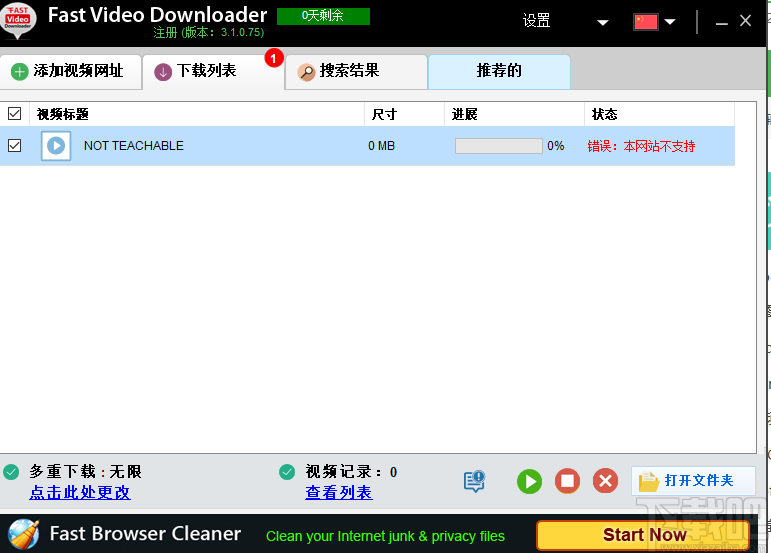Click Clean your Internet junk & privacy files
This screenshot has width=771, height=553.
[386, 536]
